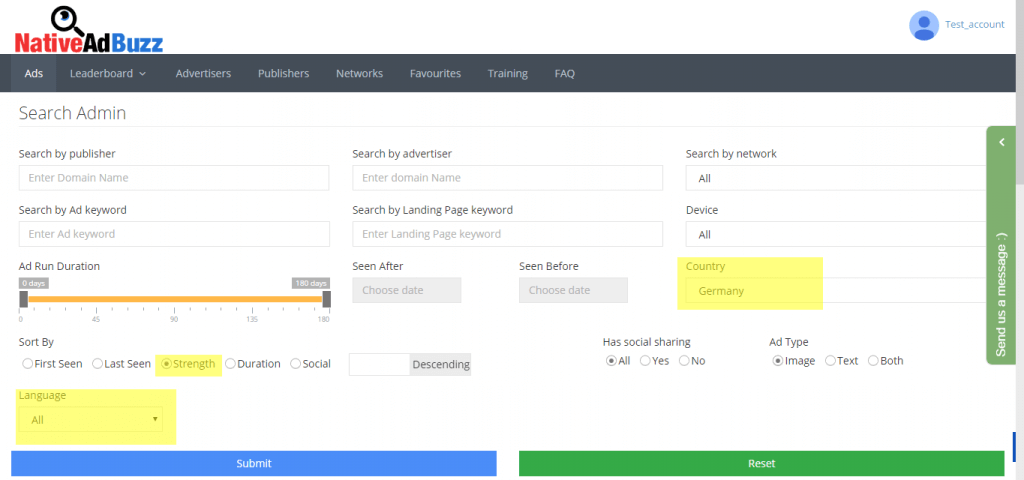Select Strength sort option

pyautogui.click(x=167, y=364)
